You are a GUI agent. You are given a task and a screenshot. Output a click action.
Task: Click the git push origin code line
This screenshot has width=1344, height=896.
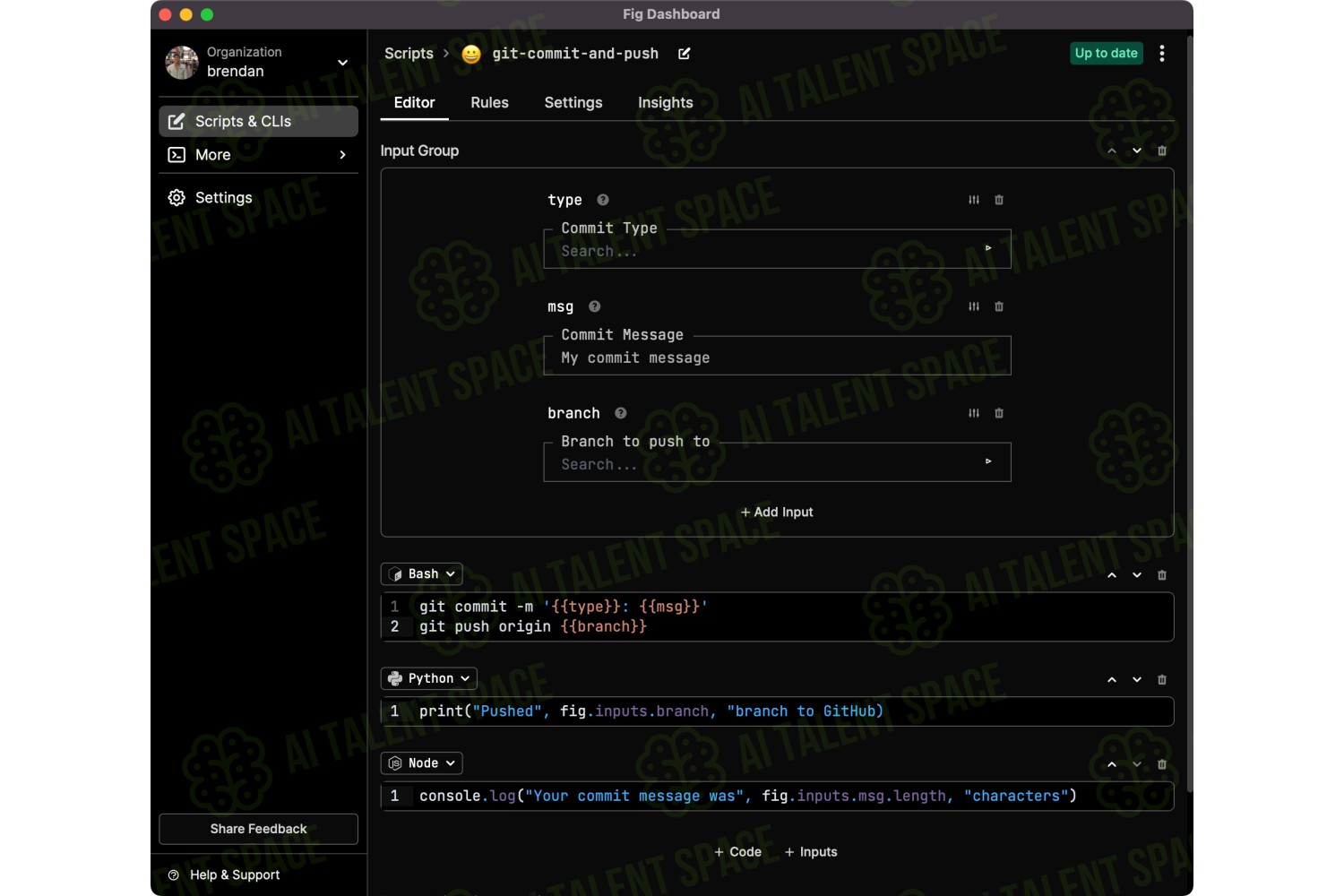533,626
